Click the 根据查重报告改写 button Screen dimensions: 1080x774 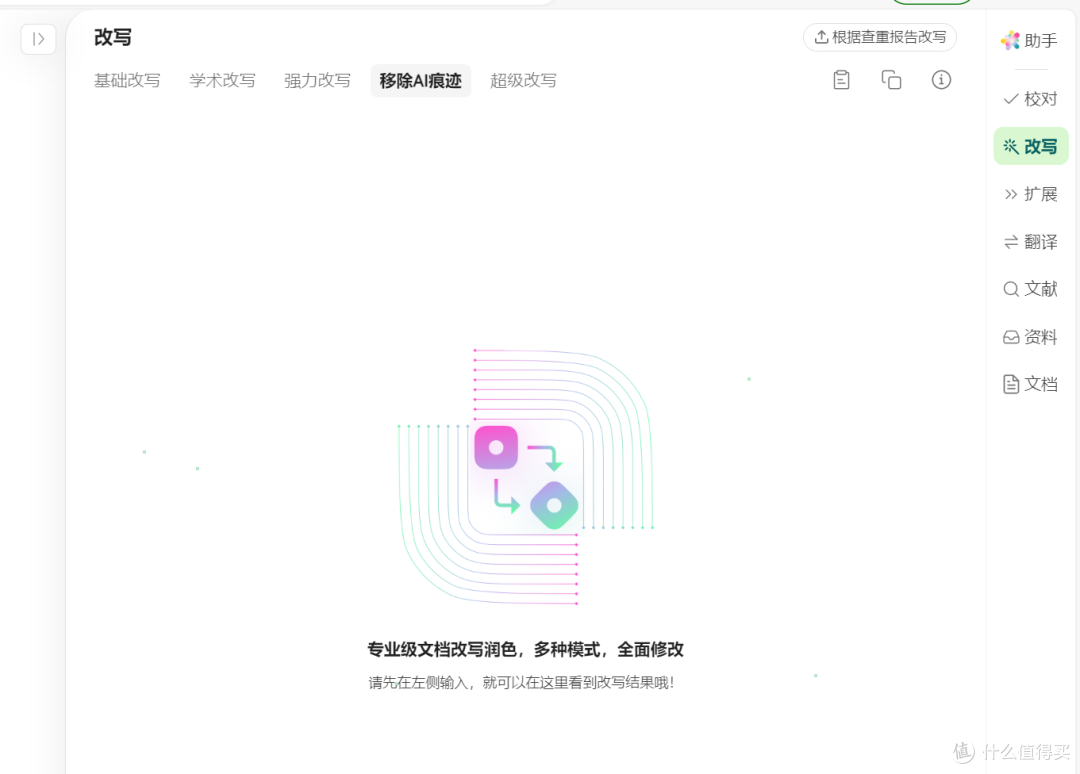879,37
